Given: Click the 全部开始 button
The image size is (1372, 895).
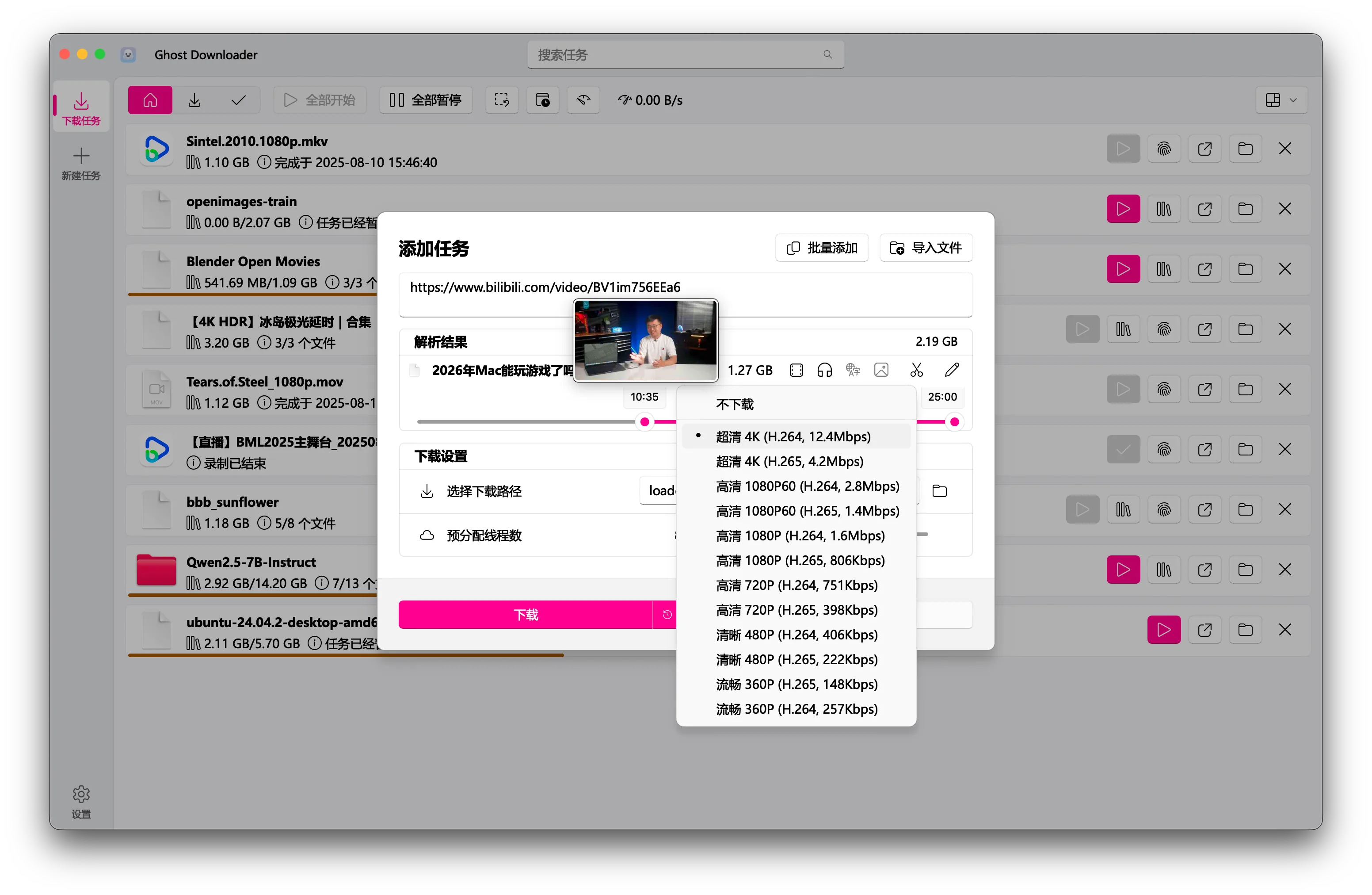Looking at the screenshot, I should 320,100.
